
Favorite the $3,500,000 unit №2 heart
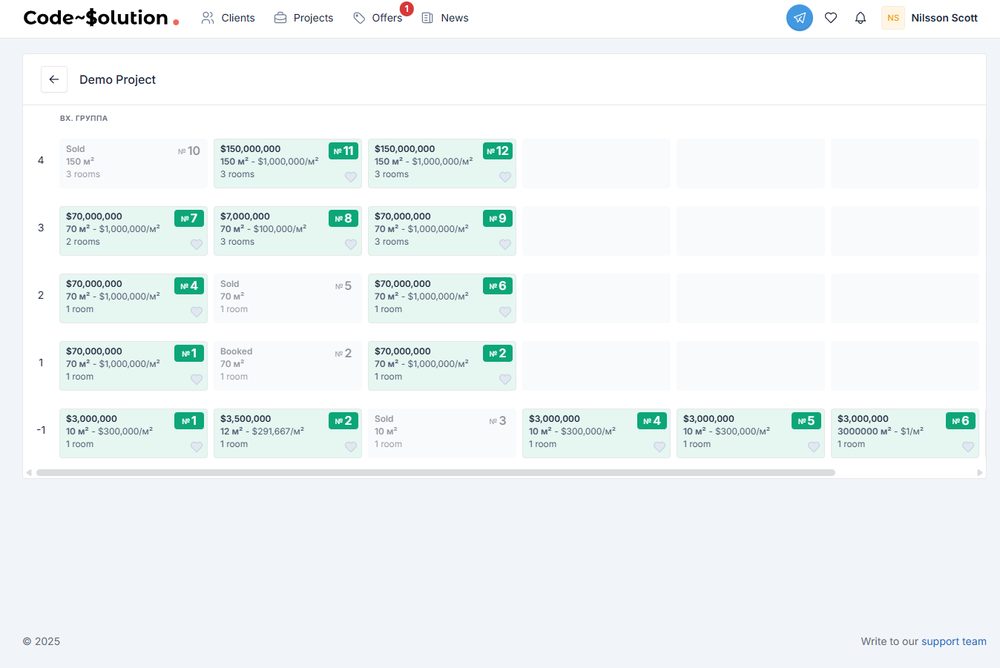(351, 447)
